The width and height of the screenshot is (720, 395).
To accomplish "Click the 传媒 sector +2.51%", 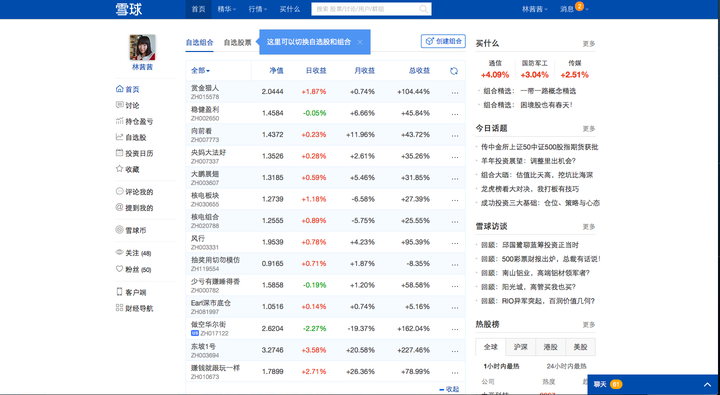I will pos(574,69).
